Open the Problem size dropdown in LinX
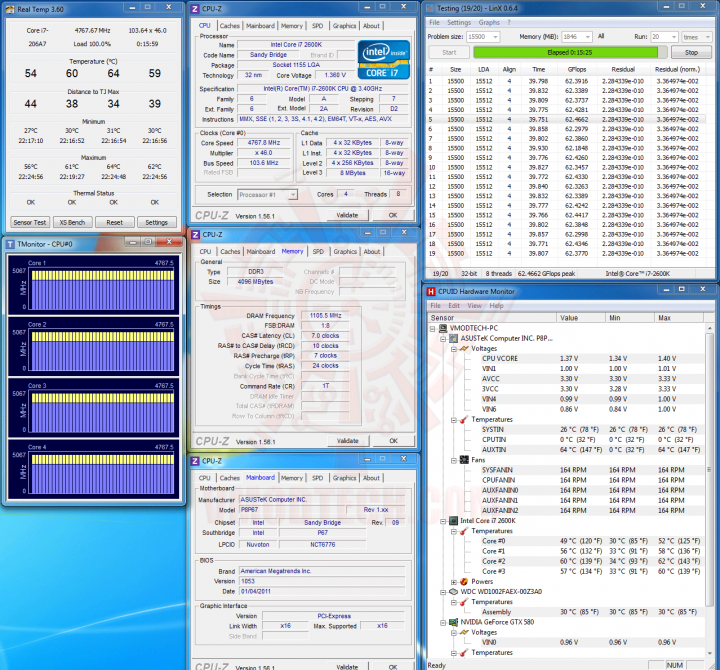720x670 pixels. 495,37
